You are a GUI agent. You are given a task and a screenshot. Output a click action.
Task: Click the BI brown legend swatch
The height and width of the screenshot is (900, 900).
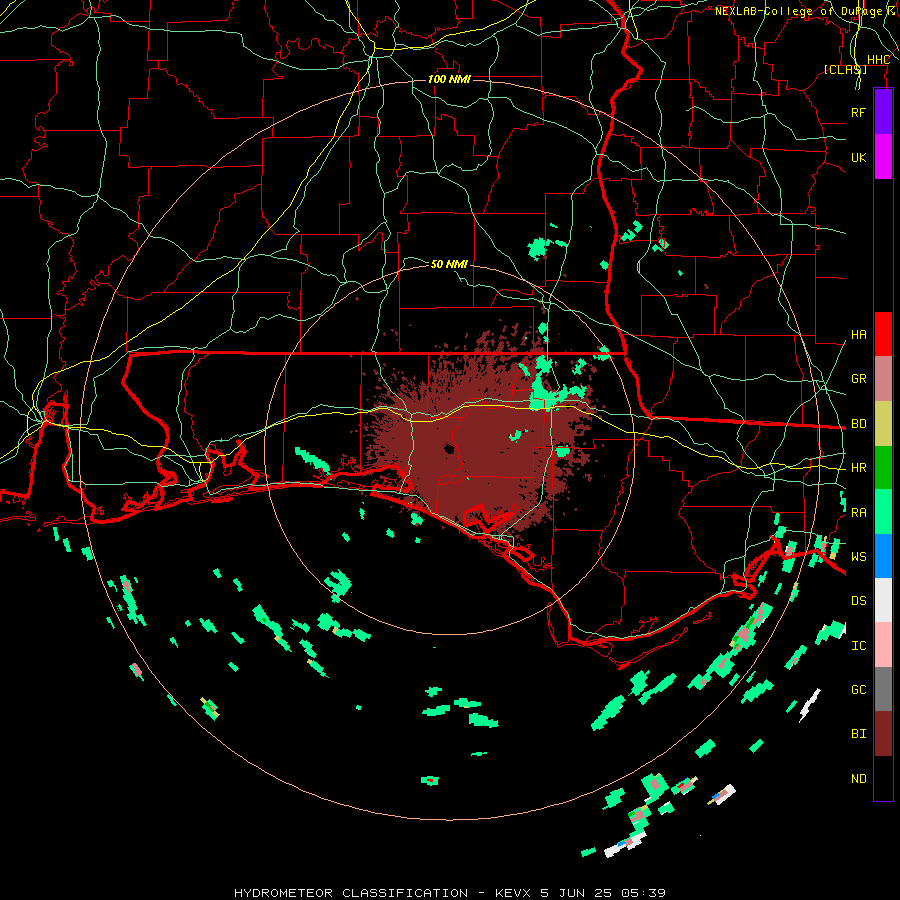coord(883,734)
